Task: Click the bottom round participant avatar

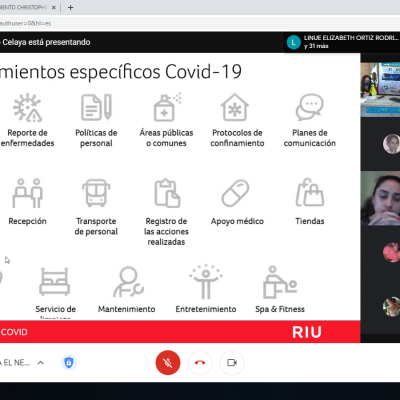Action: tap(391, 307)
